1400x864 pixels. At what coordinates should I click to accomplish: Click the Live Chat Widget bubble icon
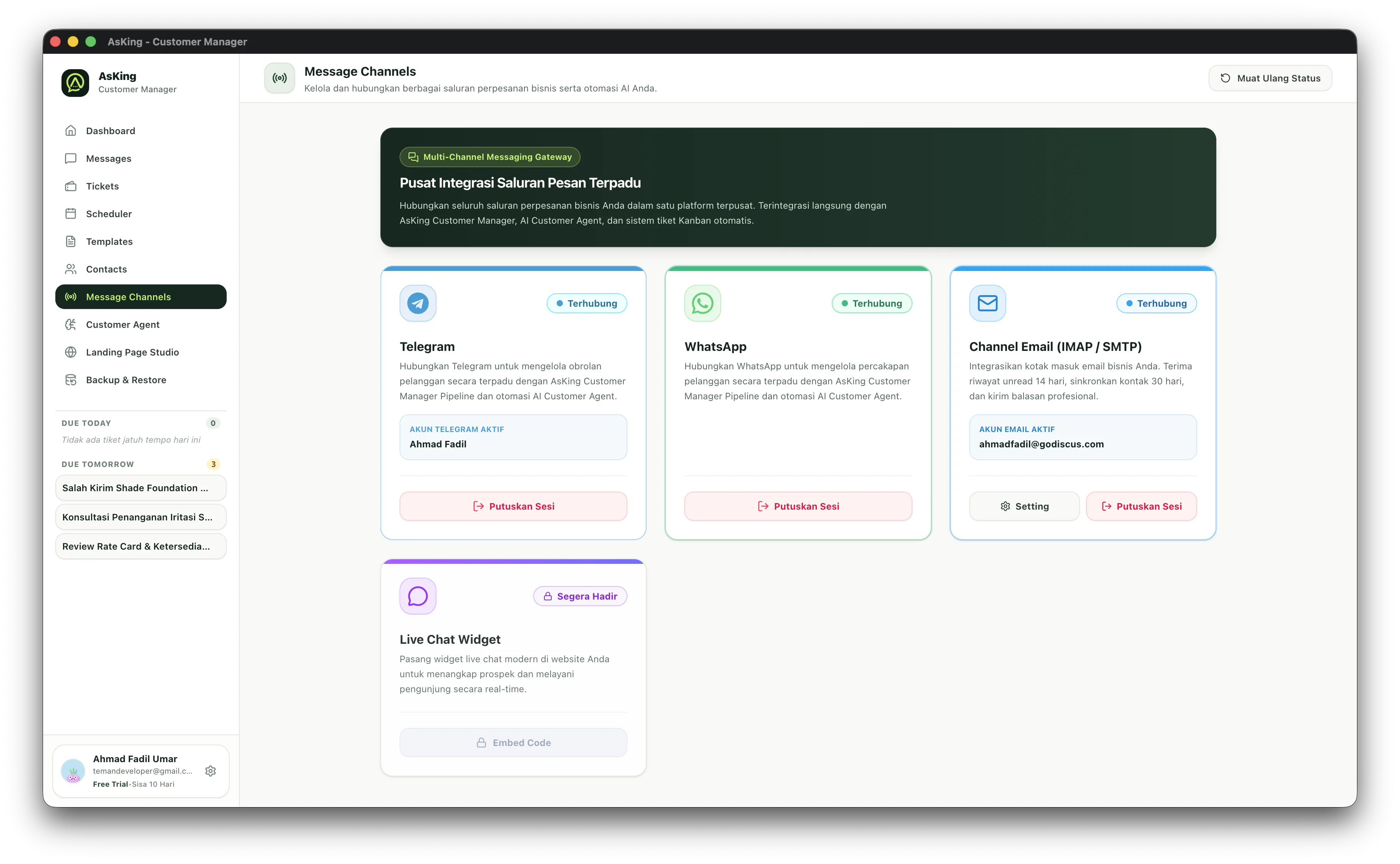click(x=418, y=596)
